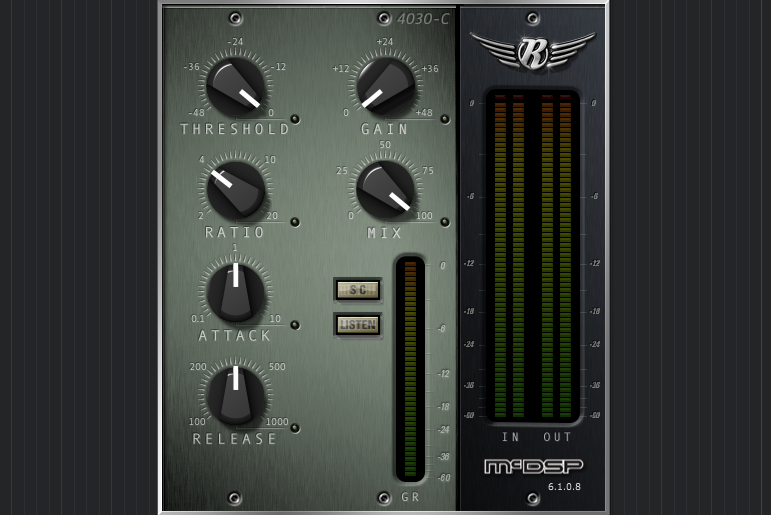This screenshot has width=771, height=515.
Task: Click the Gain knob
Action: (x=386, y=86)
